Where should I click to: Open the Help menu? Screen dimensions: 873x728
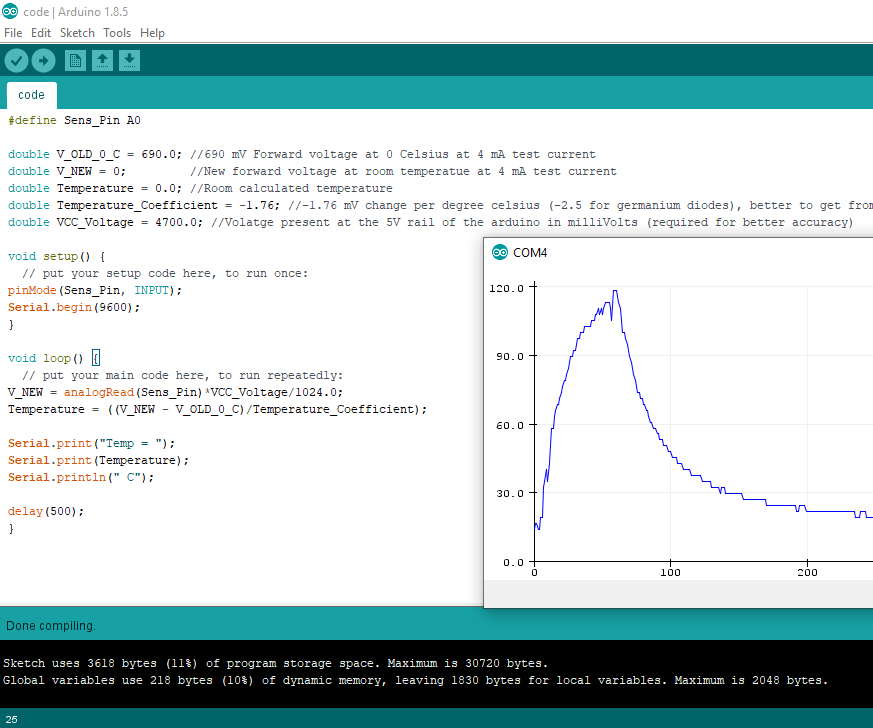coord(152,33)
